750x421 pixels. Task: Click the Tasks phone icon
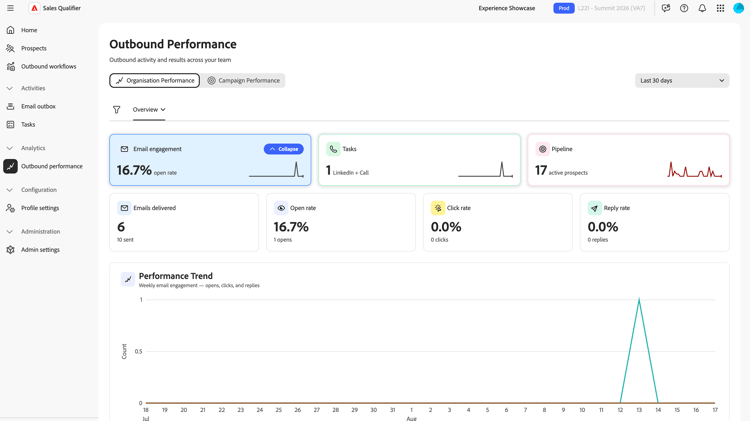333,149
